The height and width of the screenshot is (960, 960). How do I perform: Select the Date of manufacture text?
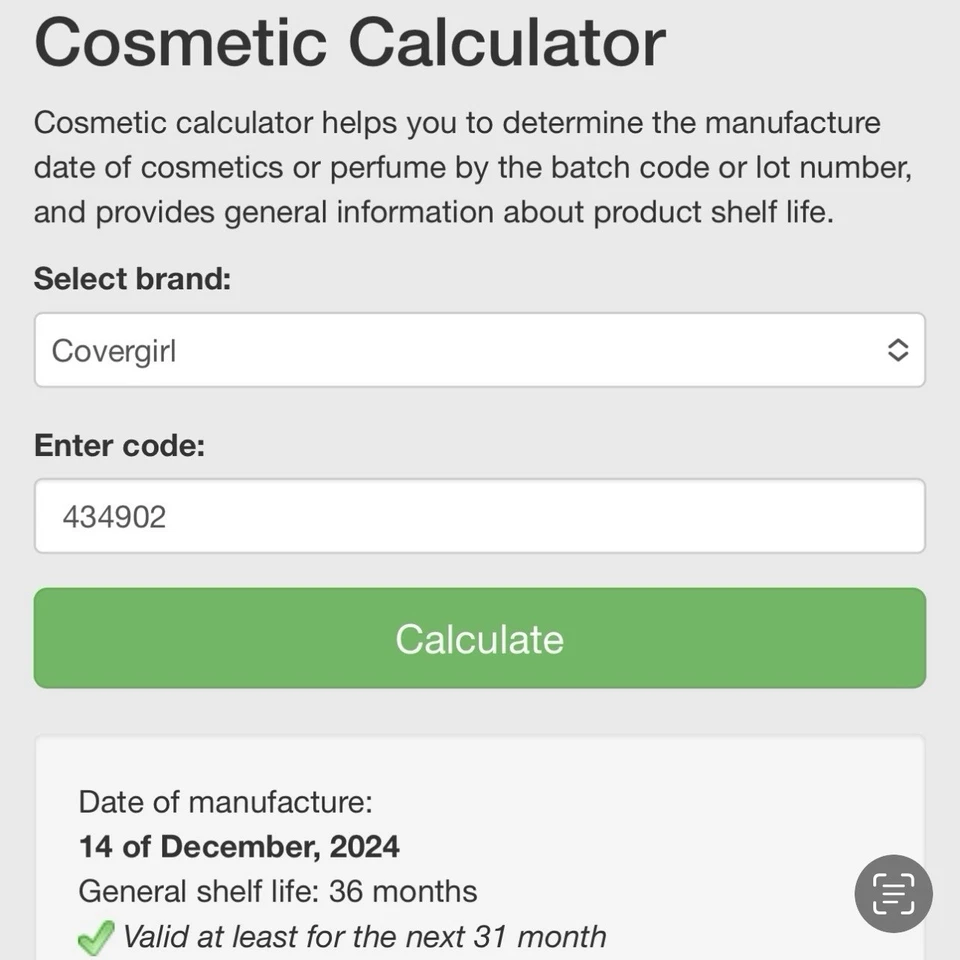click(225, 802)
